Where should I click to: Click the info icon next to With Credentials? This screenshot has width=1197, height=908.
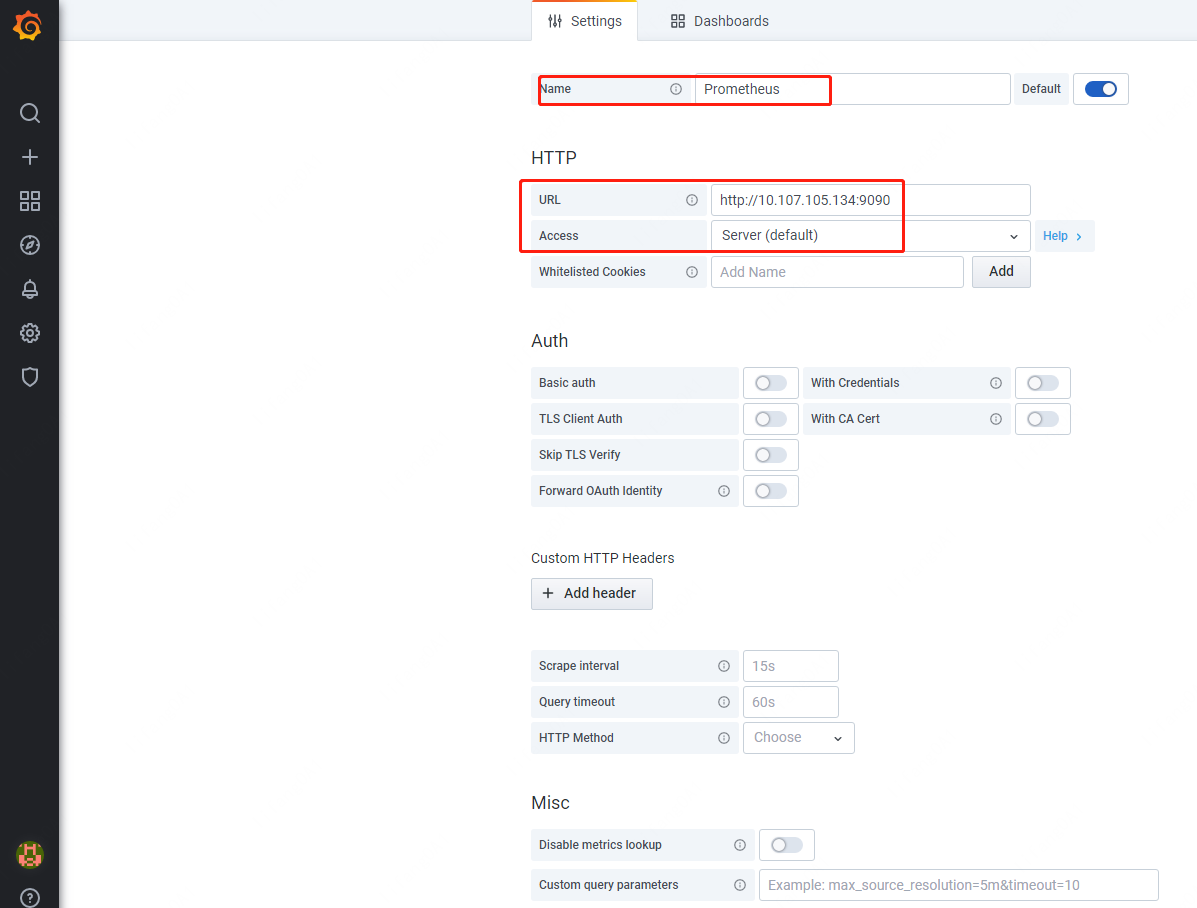click(x=995, y=383)
